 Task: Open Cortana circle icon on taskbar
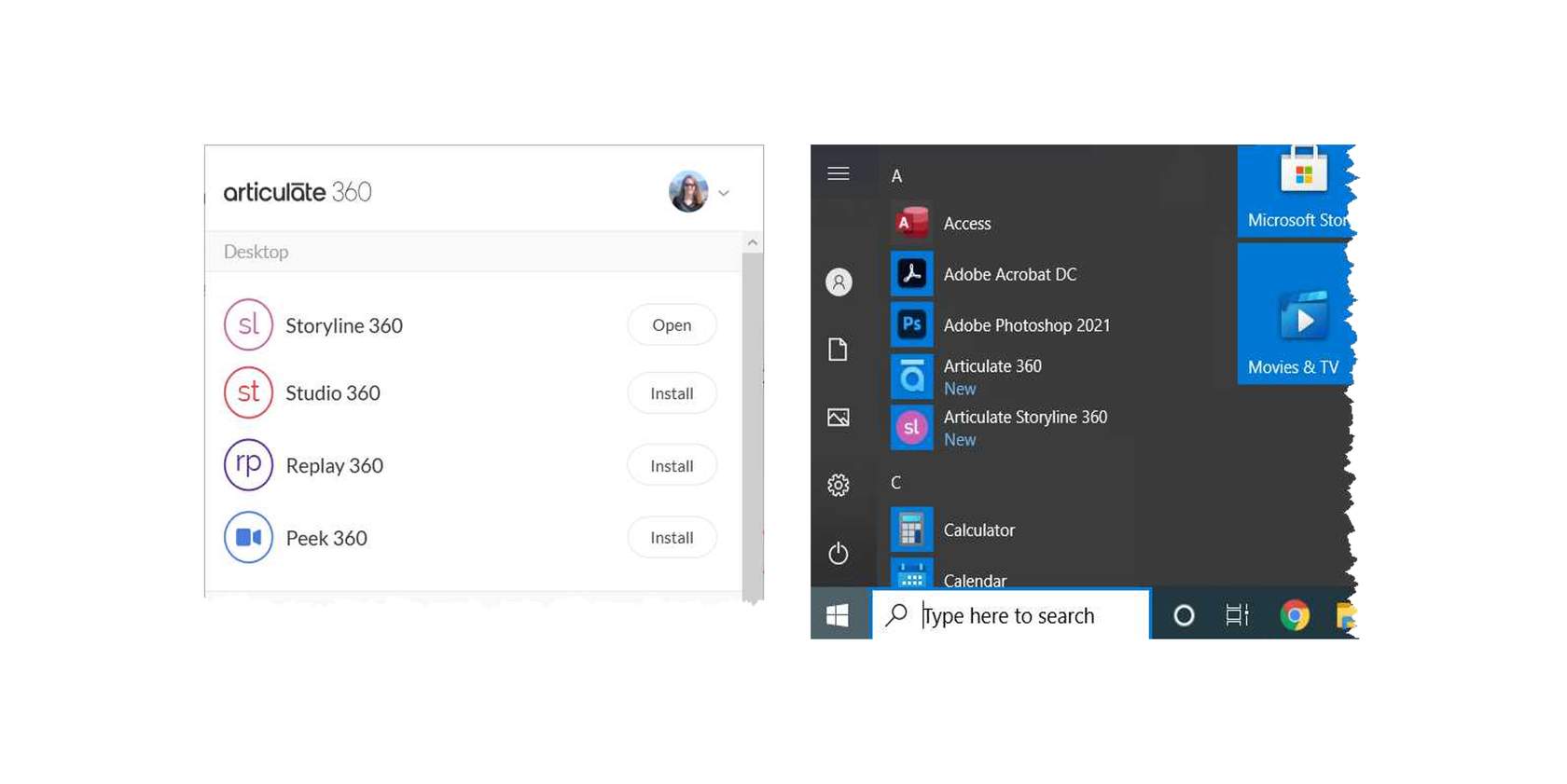point(1184,615)
